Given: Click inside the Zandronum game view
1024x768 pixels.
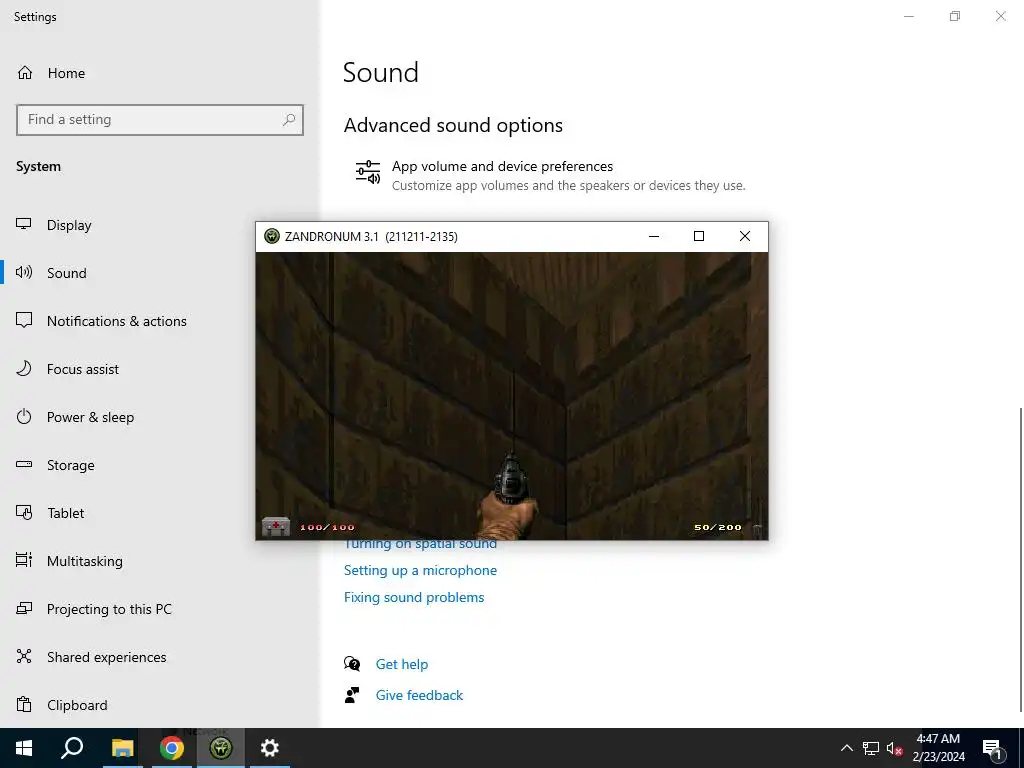Looking at the screenshot, I should coord(511,396).
